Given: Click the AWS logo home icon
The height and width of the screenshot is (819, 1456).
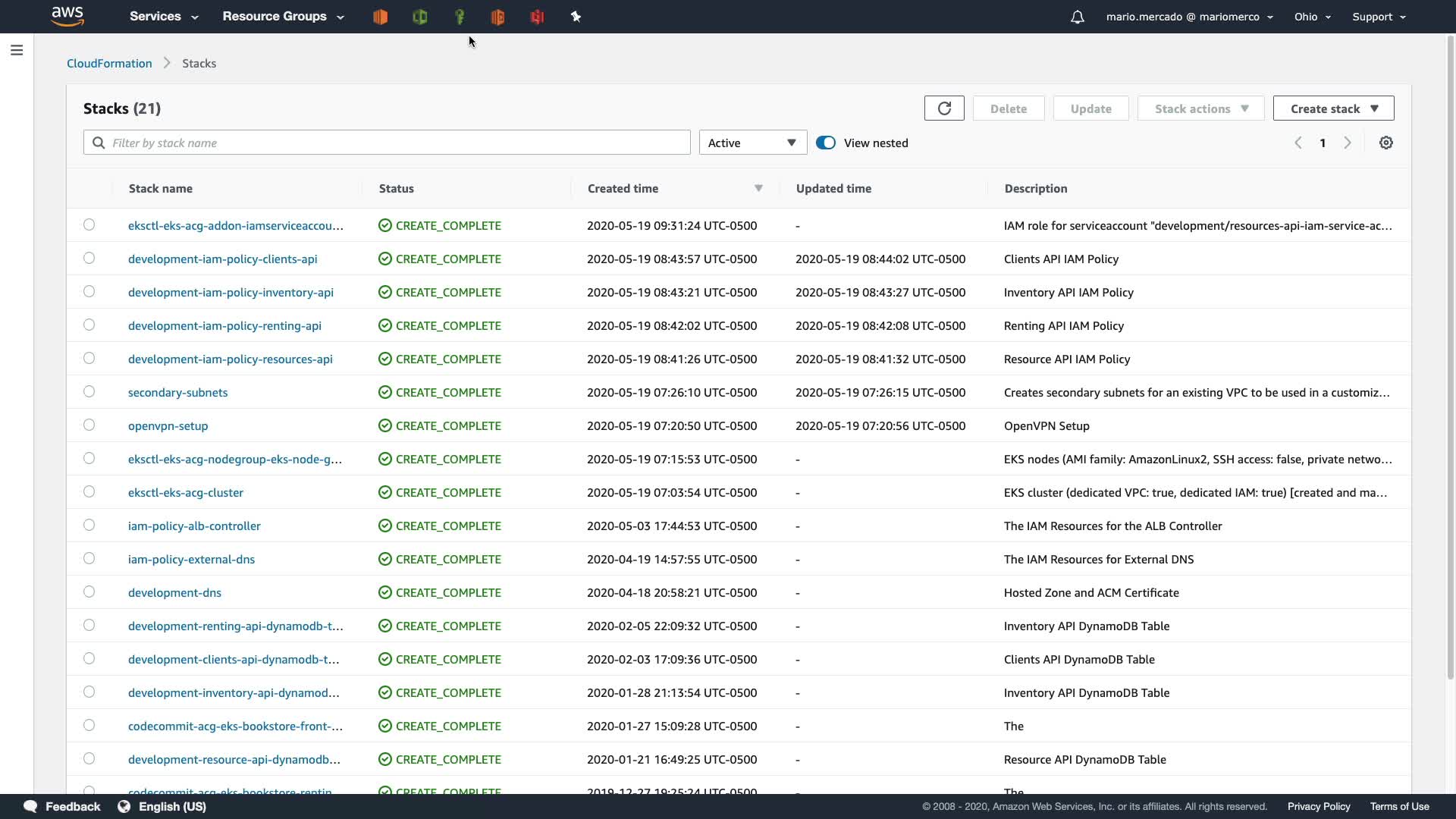Looking at the screenshot, I should tap(67, 16).
